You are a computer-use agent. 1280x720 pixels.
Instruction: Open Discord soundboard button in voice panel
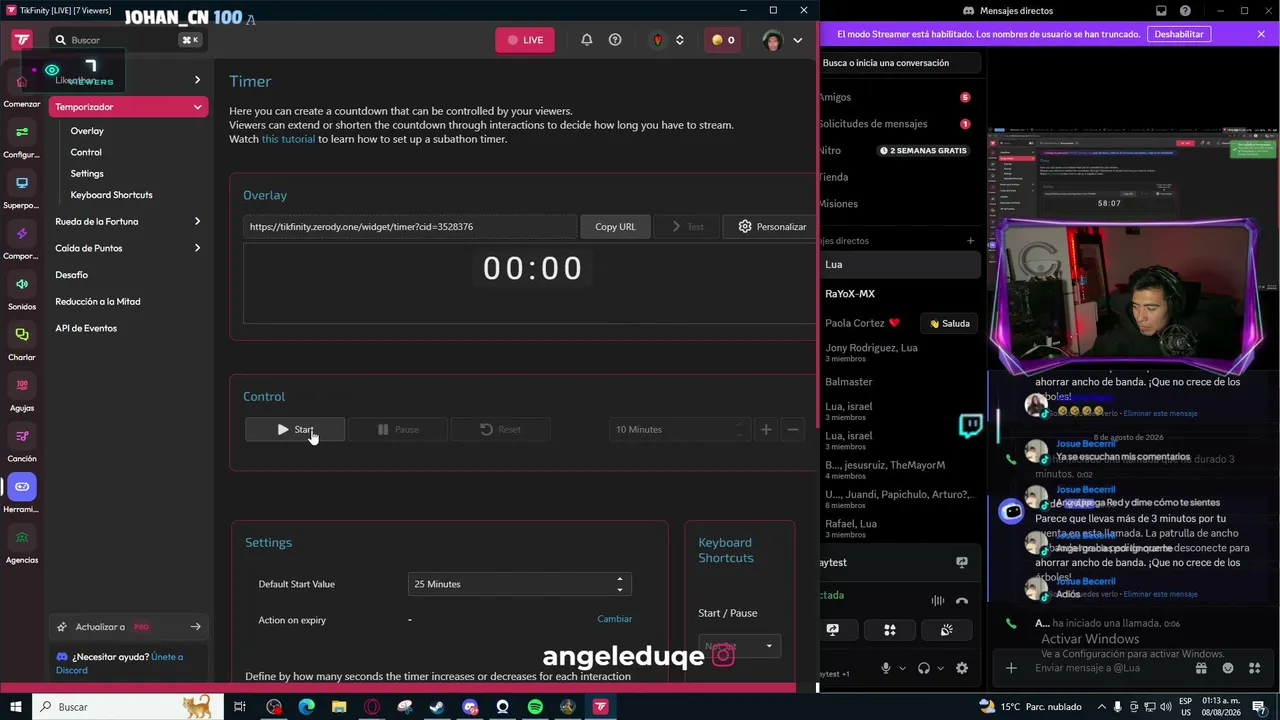pyautogui.click(x=946, y=630)
